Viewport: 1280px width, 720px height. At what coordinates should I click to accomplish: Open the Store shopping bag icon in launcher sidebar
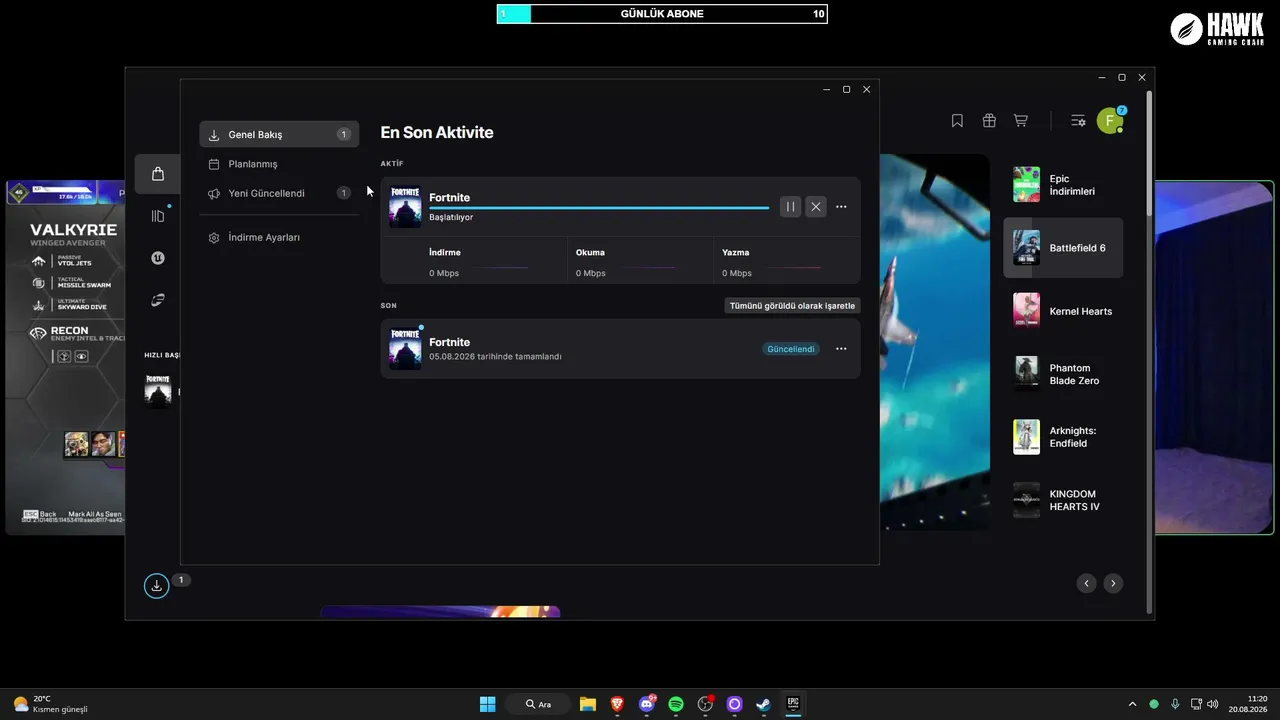pyautogui.click(x=158, y=174)
